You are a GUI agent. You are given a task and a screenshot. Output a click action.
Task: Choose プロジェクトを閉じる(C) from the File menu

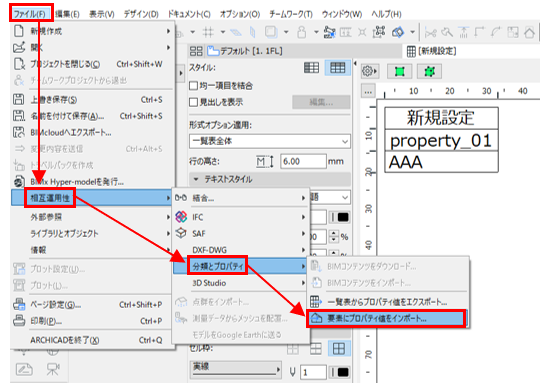coord(93,64)
